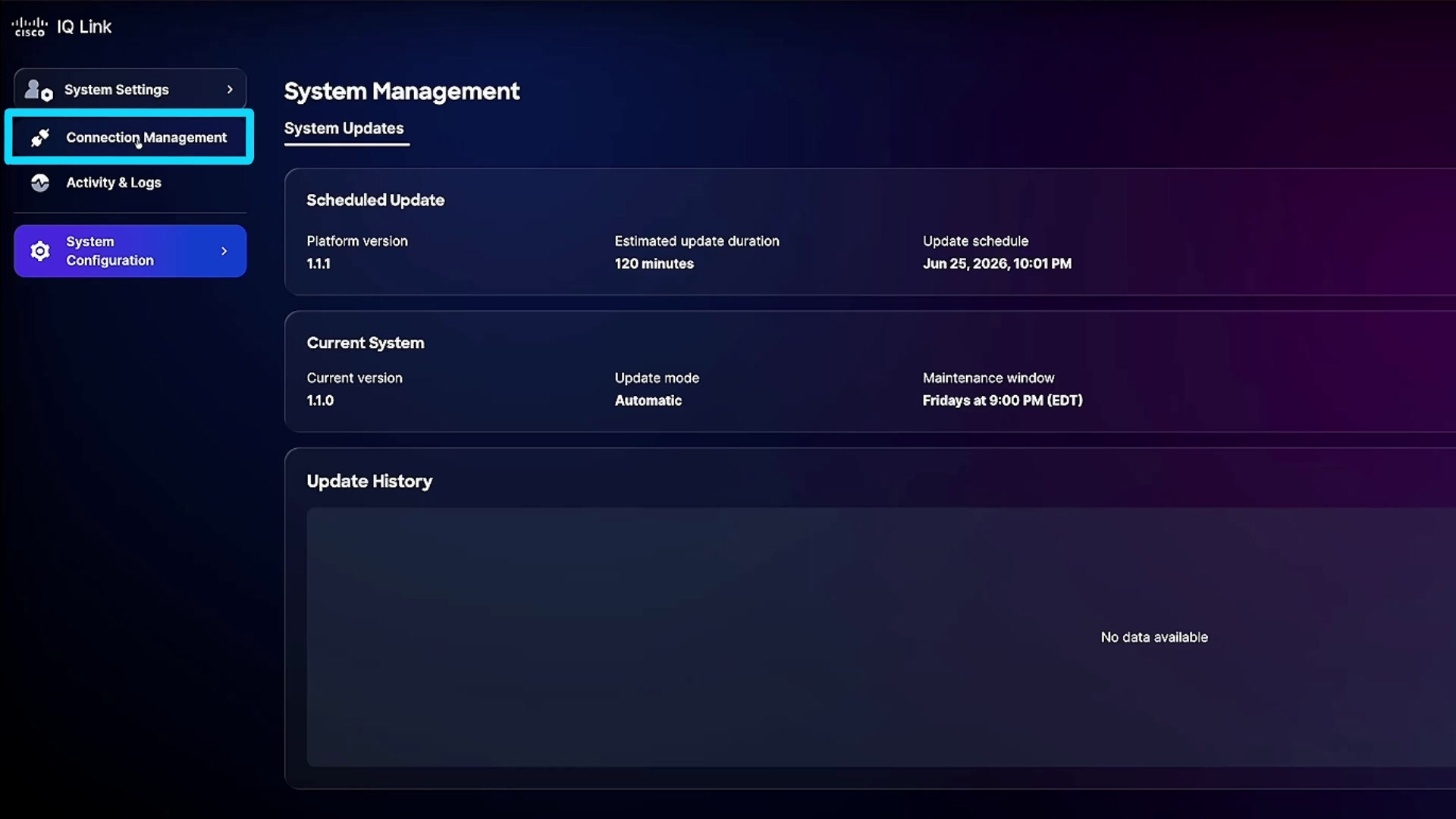Click the No data available message

(1154, 638)
